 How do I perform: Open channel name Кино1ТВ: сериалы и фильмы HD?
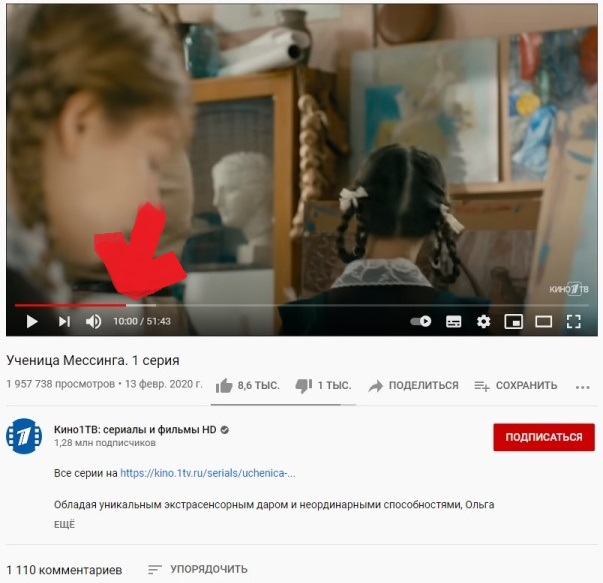(135, 430)
